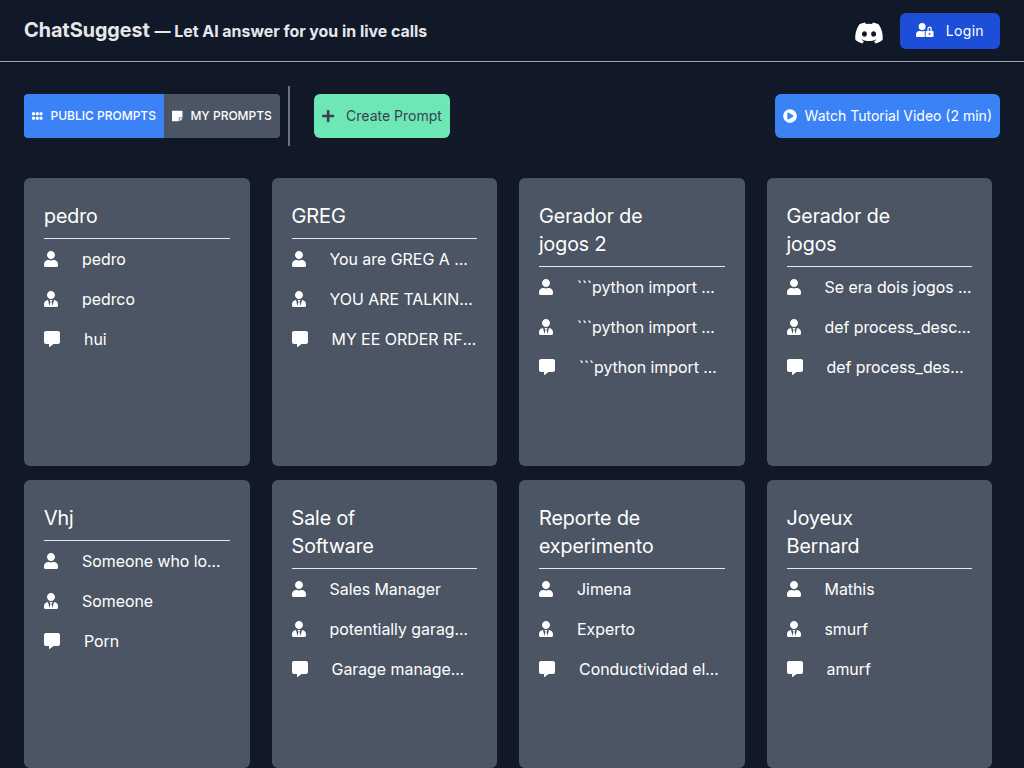Select the 'Jimena' text
This screenshot has height=768, width=1024.
[x=604, y=590]
